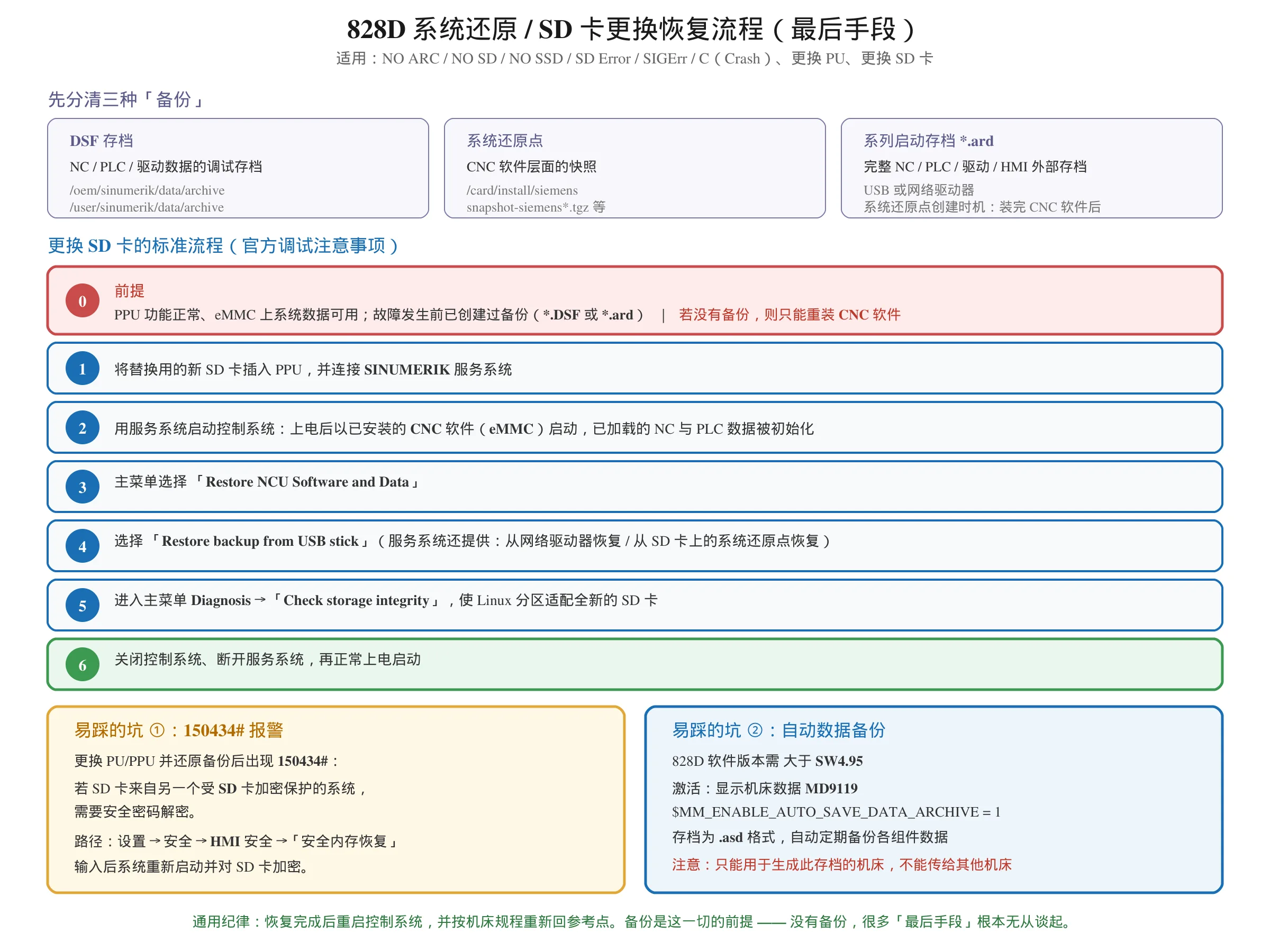This screenshot has height=952, width=1270.
Task: Click the text 'snapshot-siemens*.tgz 等'
Action: coord(536,207)
